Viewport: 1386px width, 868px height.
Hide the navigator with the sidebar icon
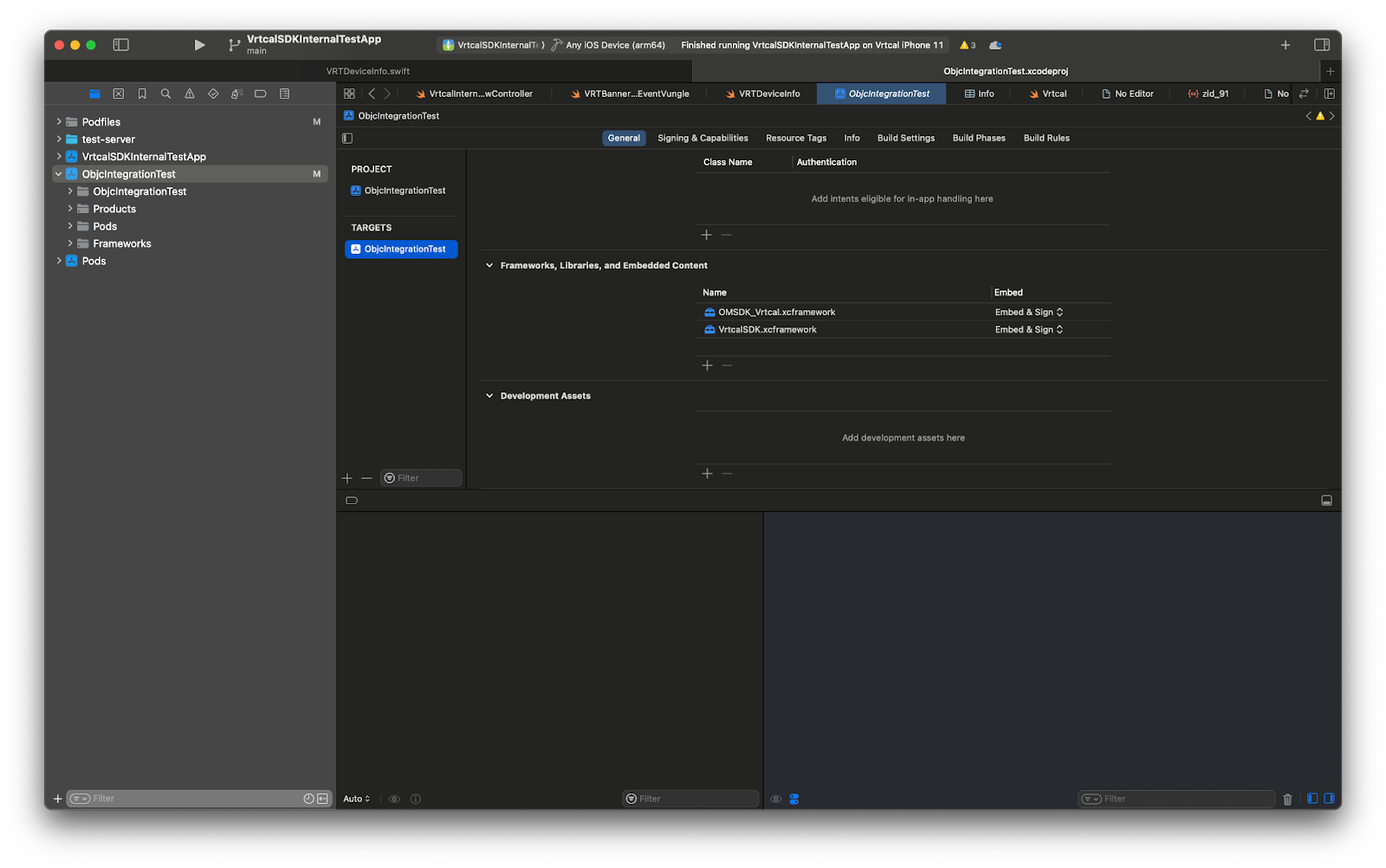point(121,45)
